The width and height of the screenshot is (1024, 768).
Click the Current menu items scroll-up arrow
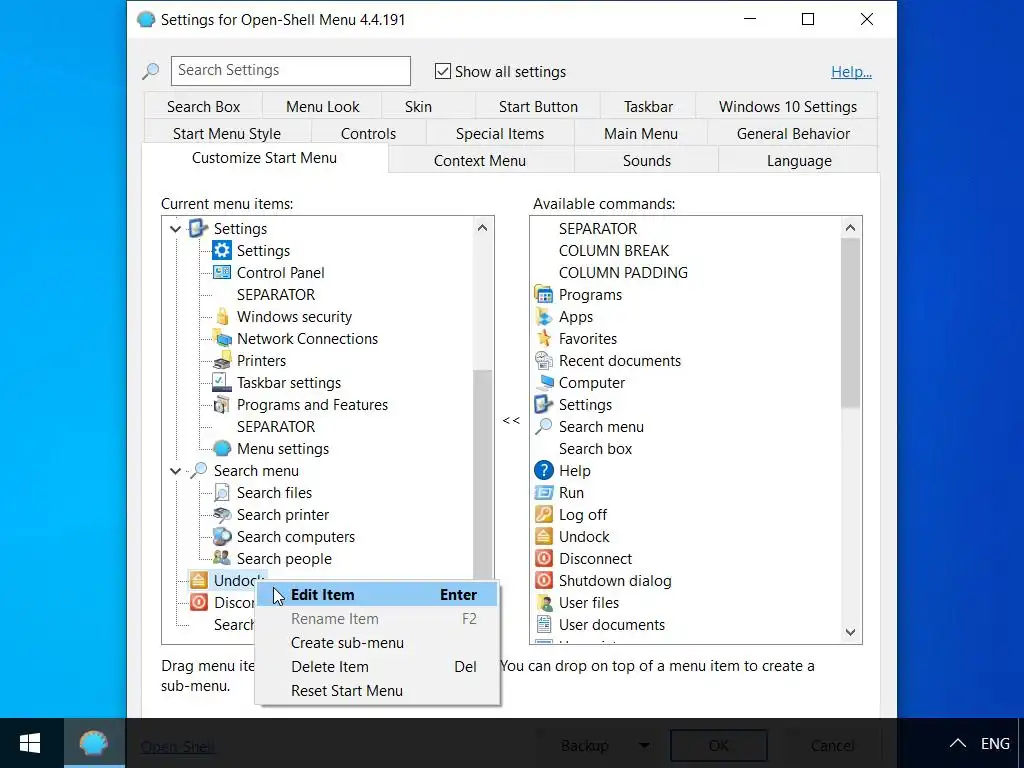(x=483, y=228)
